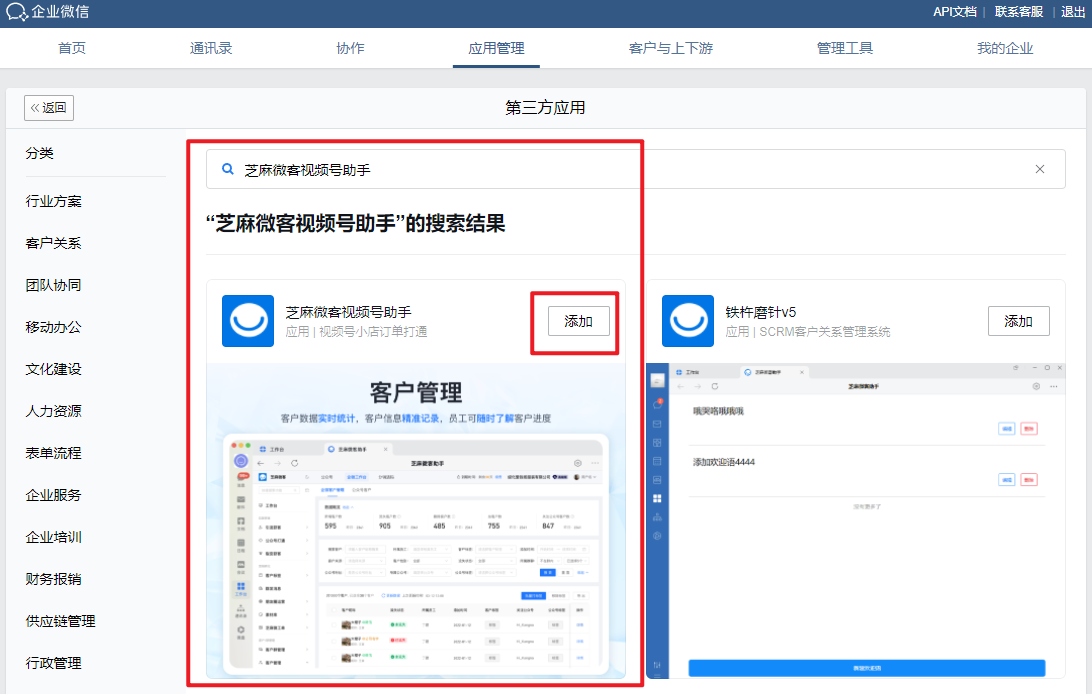Select the 表单流程 category
Viewport: 1092px width, 694px height.
54,453
